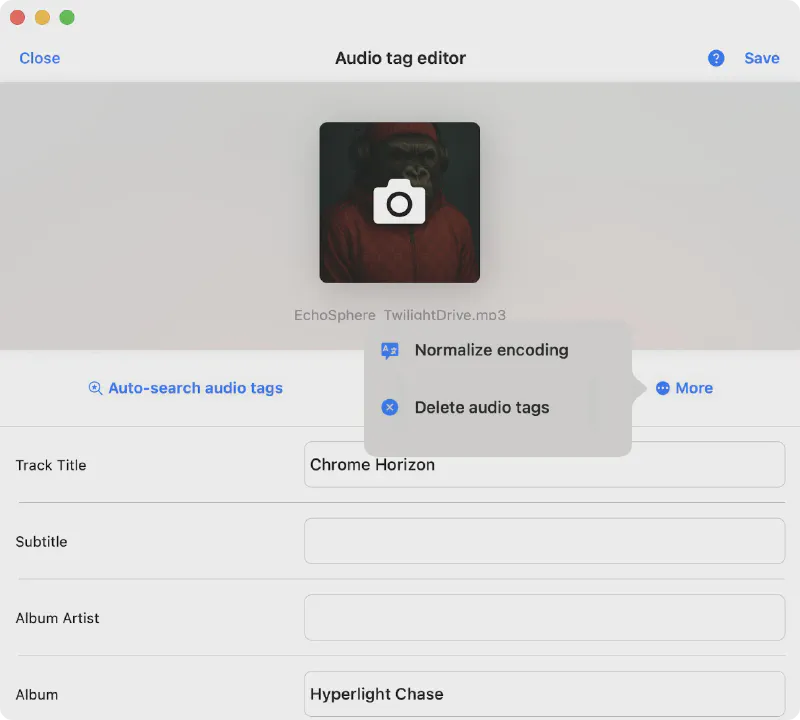Select the Album field containing Hyperlight Chase
800x720 pixels.
click(544, 694)
